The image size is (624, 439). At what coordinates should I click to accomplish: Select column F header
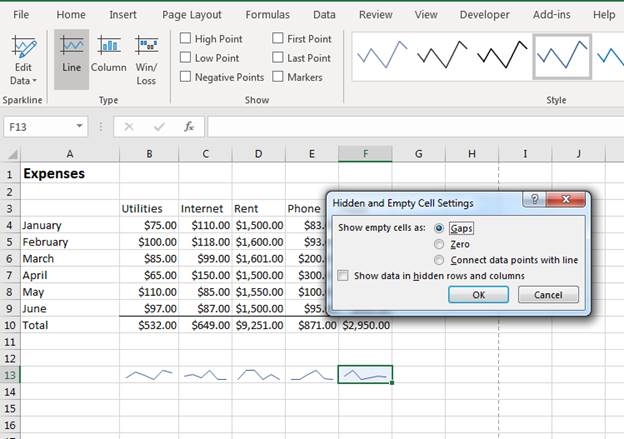[x=365, y=154]
